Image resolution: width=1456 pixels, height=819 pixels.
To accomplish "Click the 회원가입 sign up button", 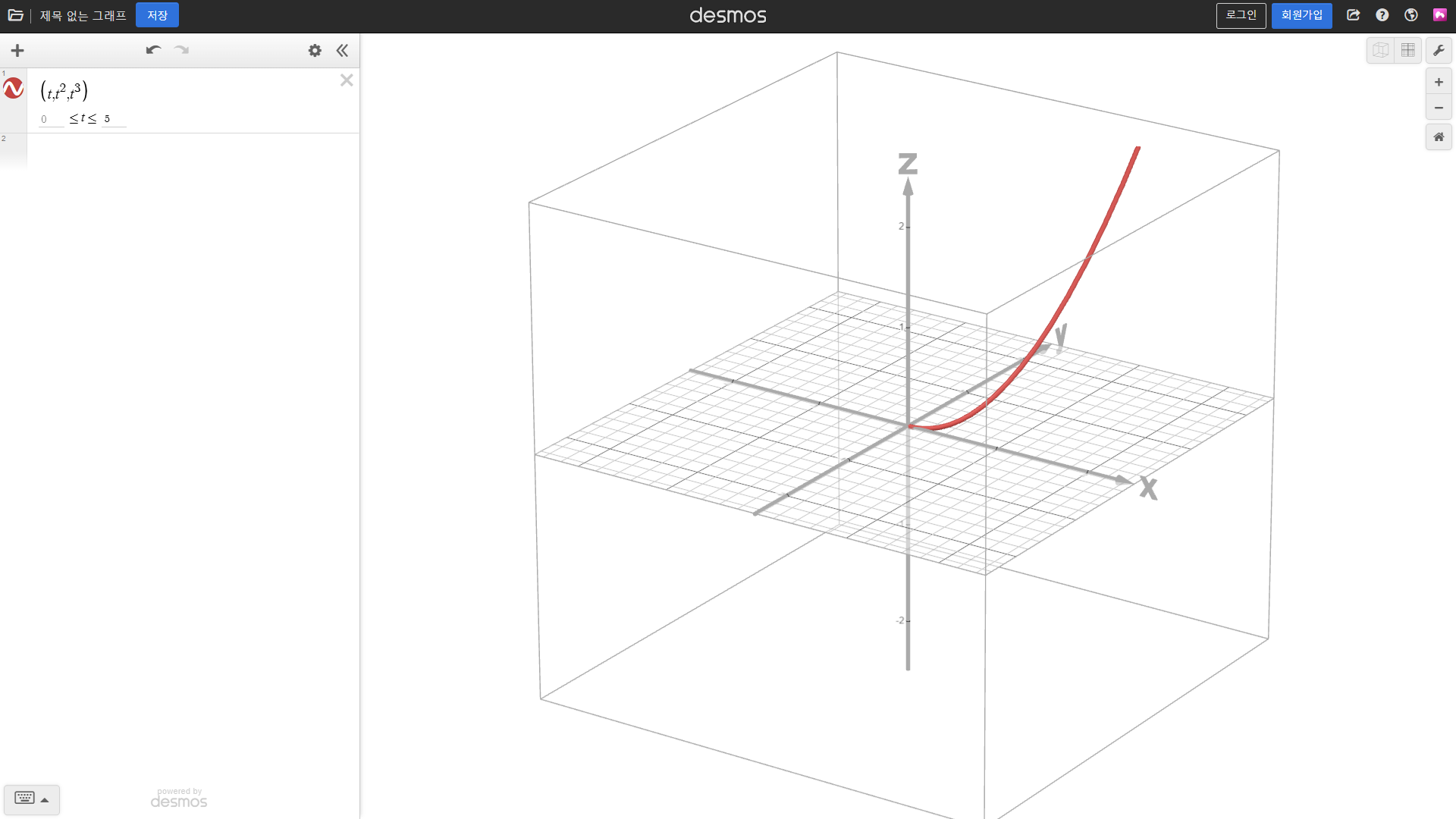I will click(x=1301, y=15).
